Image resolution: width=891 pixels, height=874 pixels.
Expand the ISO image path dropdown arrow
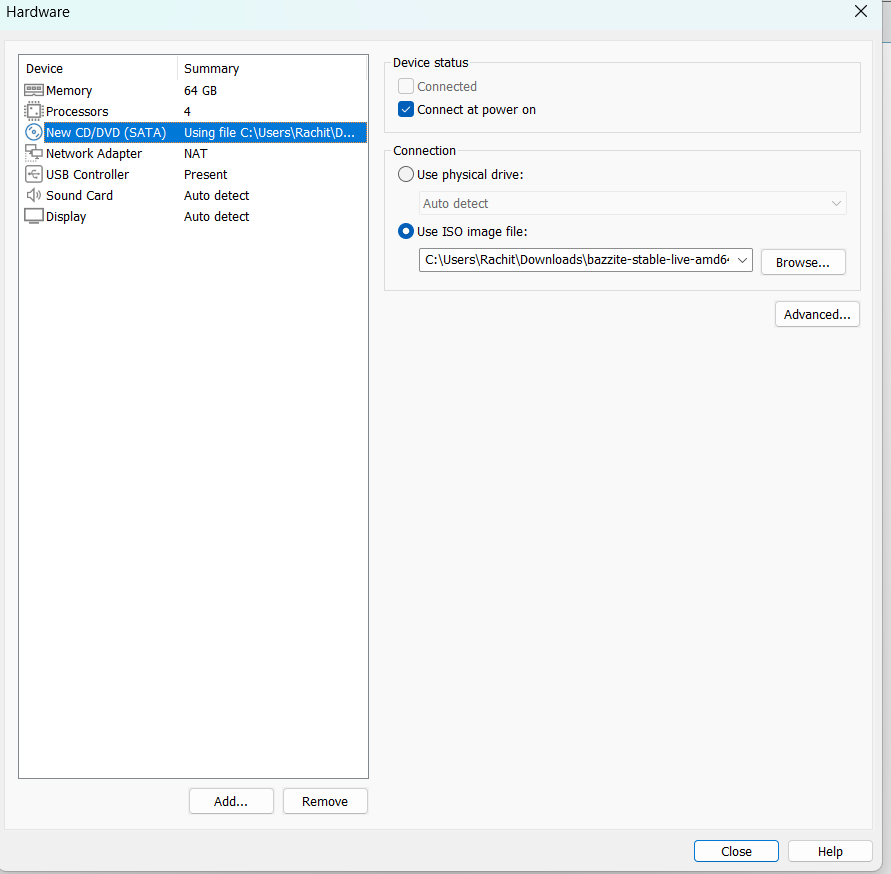coord(742,260)
